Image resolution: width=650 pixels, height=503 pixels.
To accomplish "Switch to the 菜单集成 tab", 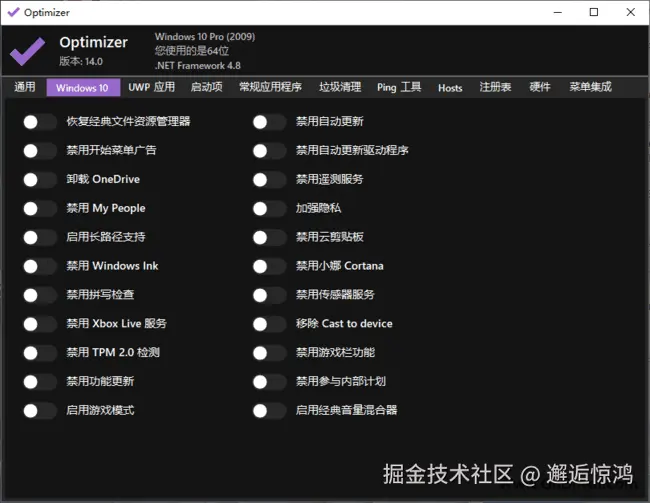I will click(x=590, y=87).
